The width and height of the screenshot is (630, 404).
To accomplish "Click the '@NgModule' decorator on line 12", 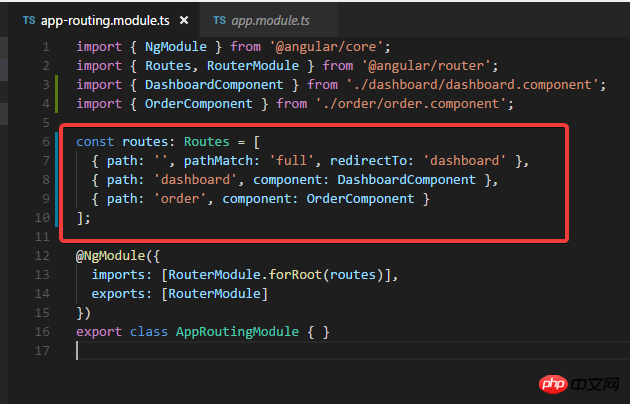I will 110,256.
